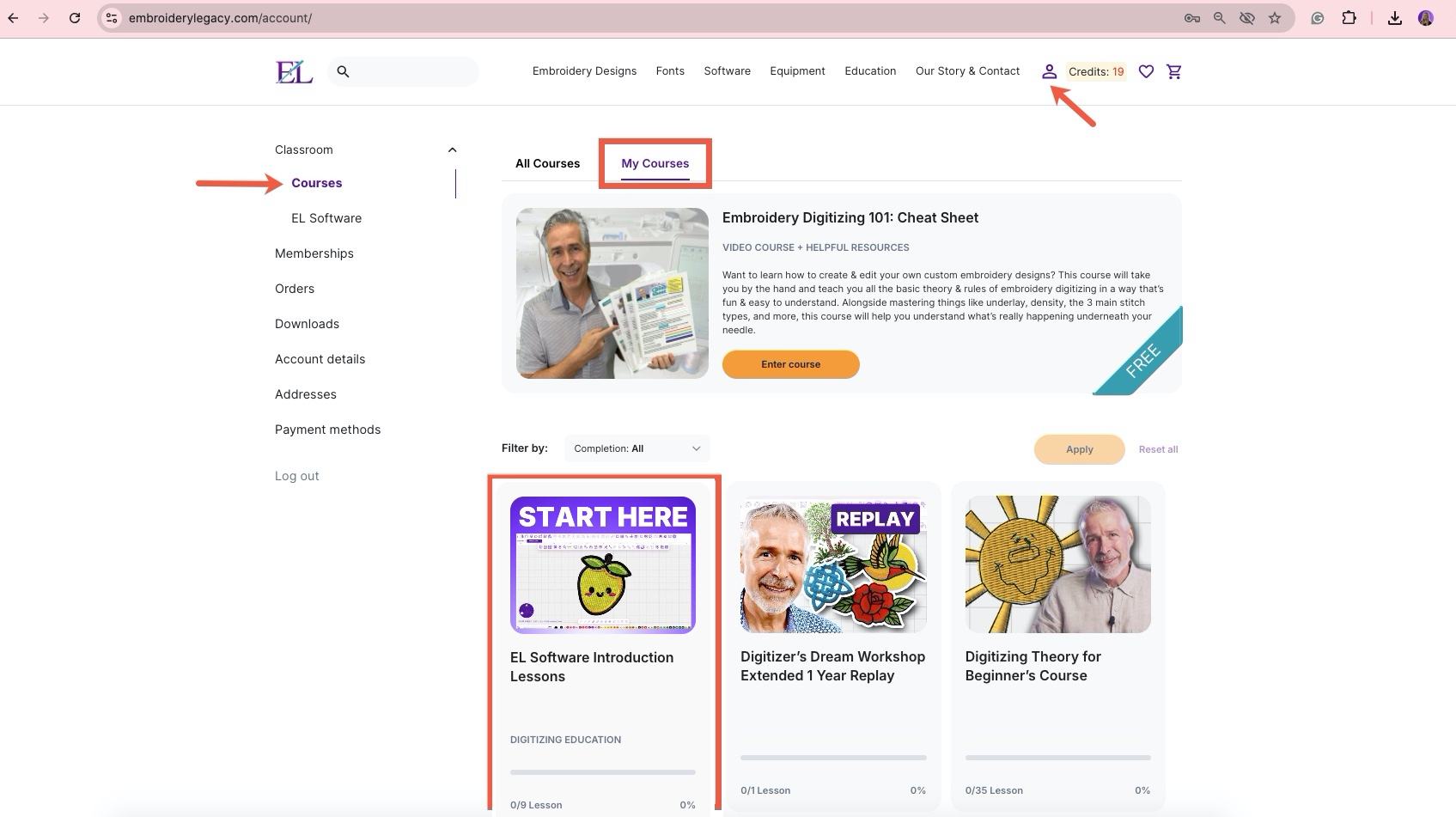Viewport: 1456px width, 817px height.
Task: Open Orders in the sidebar
Action: pos(295,289)
